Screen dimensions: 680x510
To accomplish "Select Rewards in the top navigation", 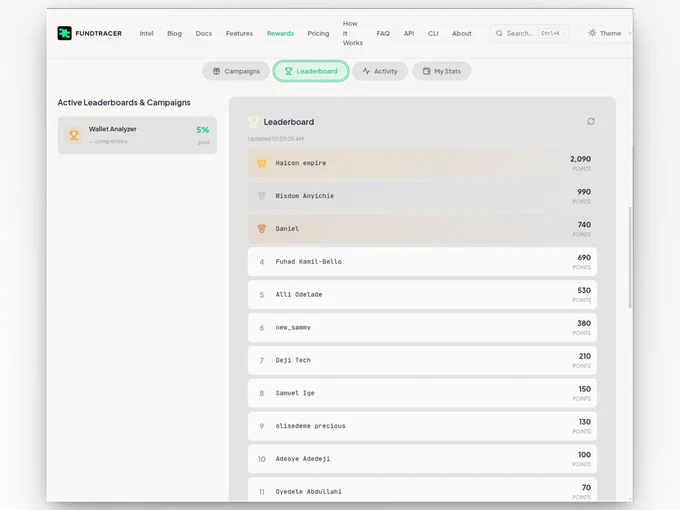I will point(280,33).
